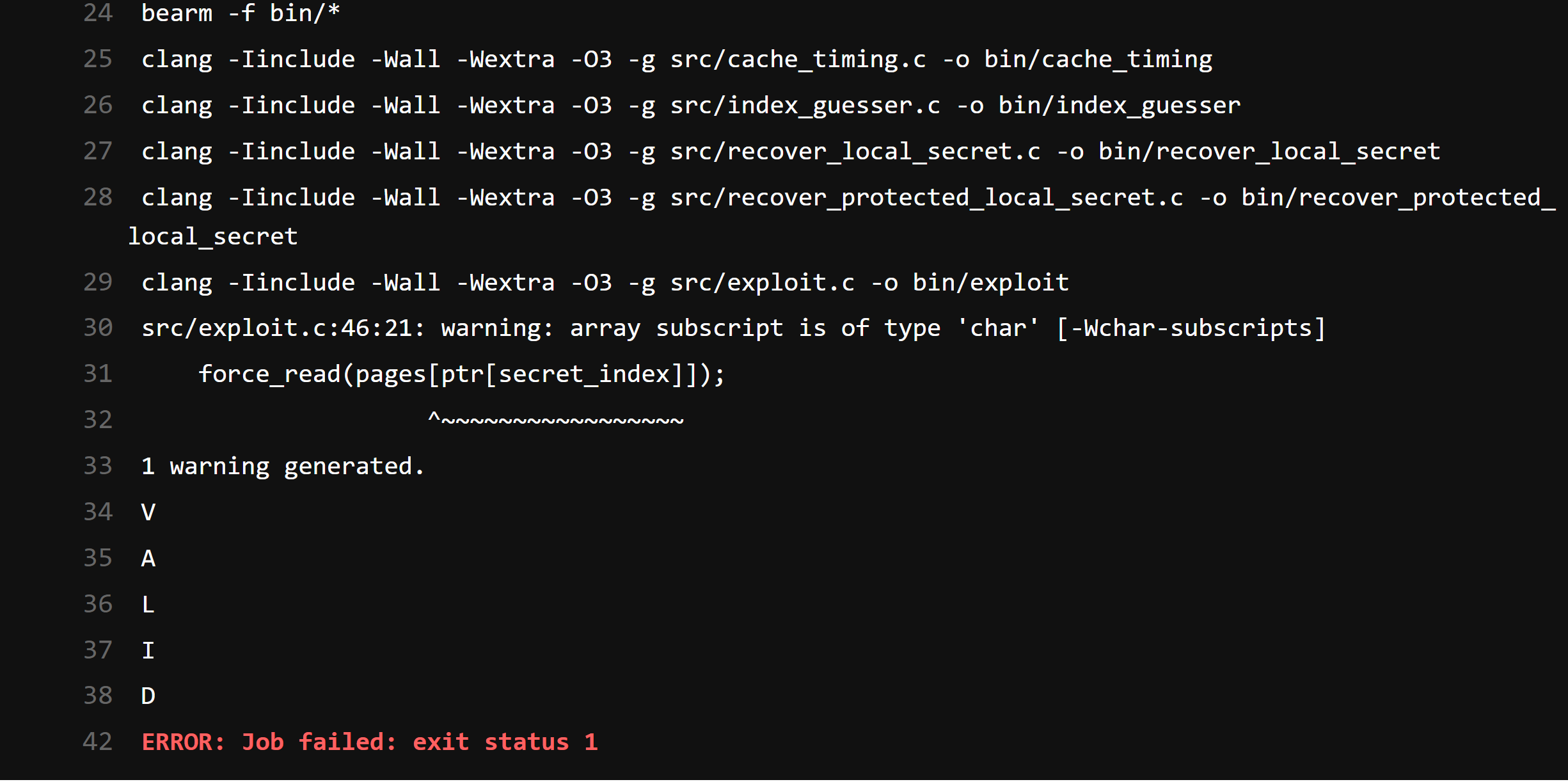The width and height of the screenshot is (1568, 782).
Task: Click line number 24 in the log
Action: click(x=98, y=13)
